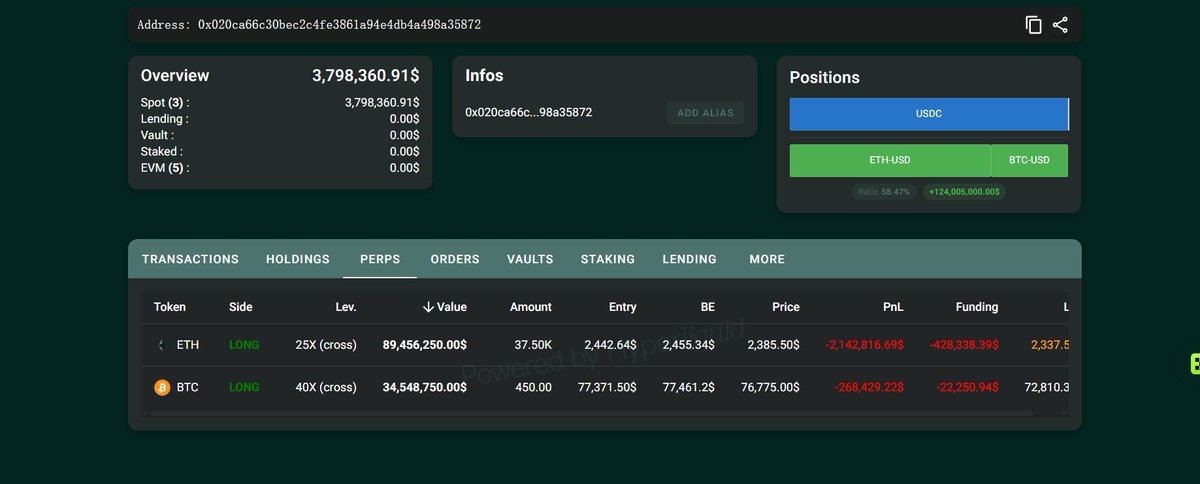Image resolution: width=1200 pixels, height=484 pixels.
Task: Click ETH amount 37.50K
Action: click(x=533, y=345)
